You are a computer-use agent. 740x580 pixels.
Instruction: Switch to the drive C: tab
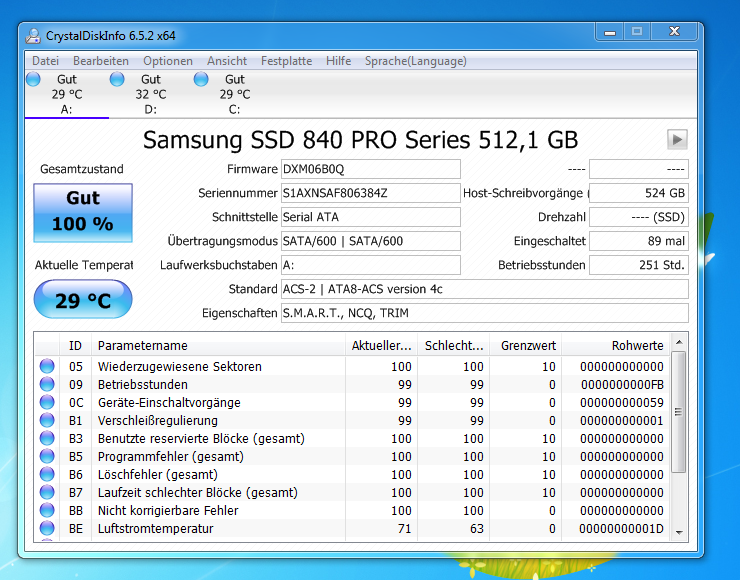(x=235, y=94)
